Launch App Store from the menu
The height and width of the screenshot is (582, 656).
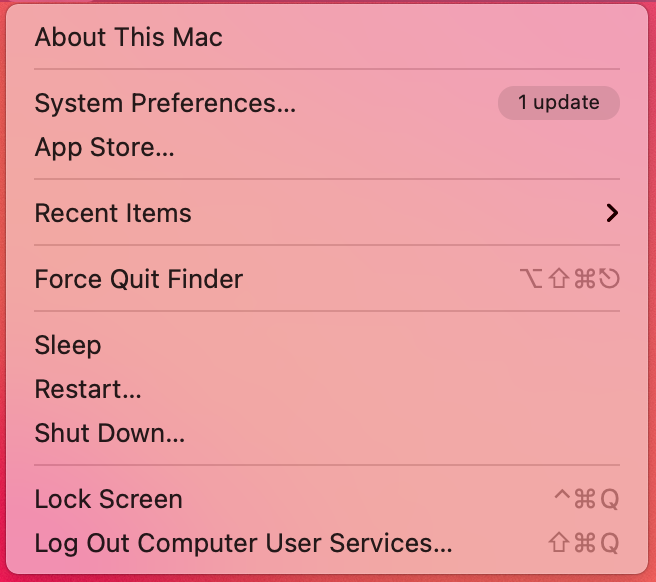104,148
